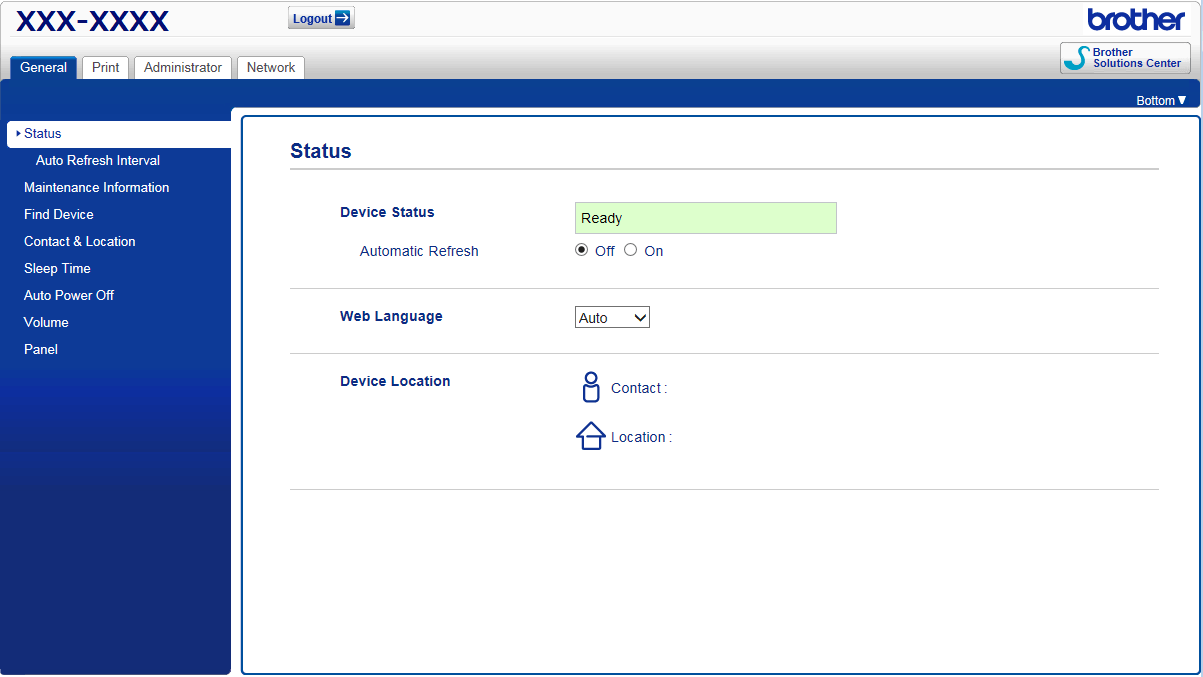Click the Location house icon
1203x677 pixels.
click(x=591, y=436)
